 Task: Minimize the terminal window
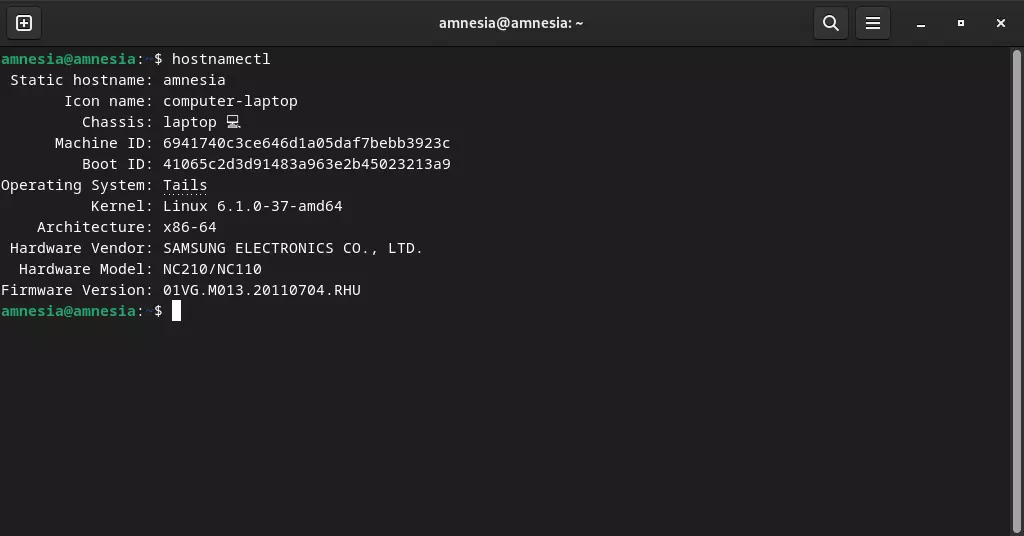click(x=921, y=24)
